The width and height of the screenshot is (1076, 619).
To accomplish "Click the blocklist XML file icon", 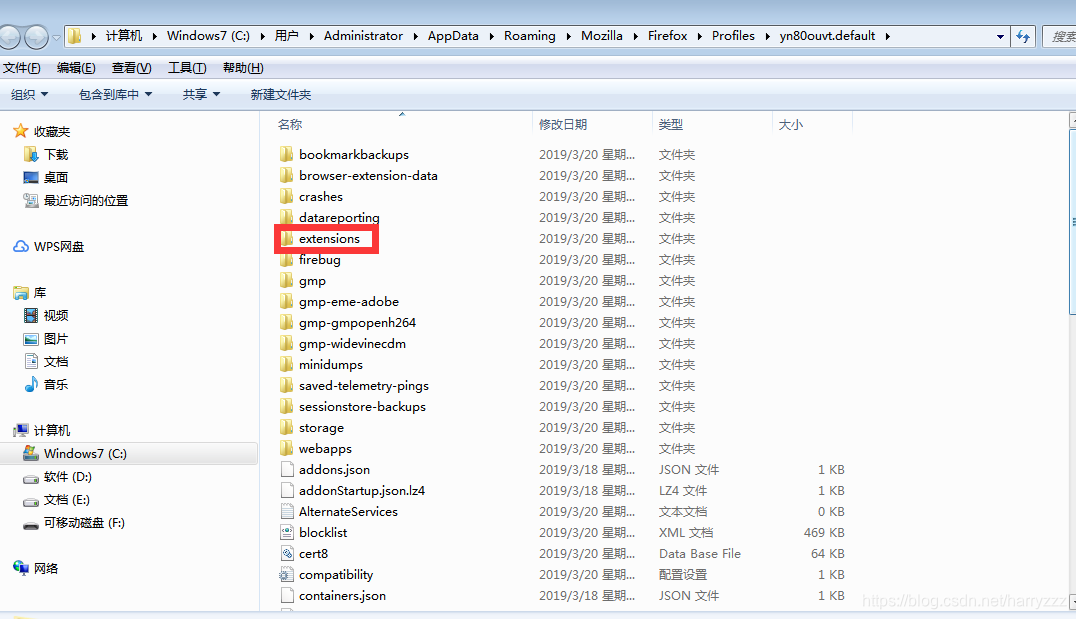I will coord(287,533).
